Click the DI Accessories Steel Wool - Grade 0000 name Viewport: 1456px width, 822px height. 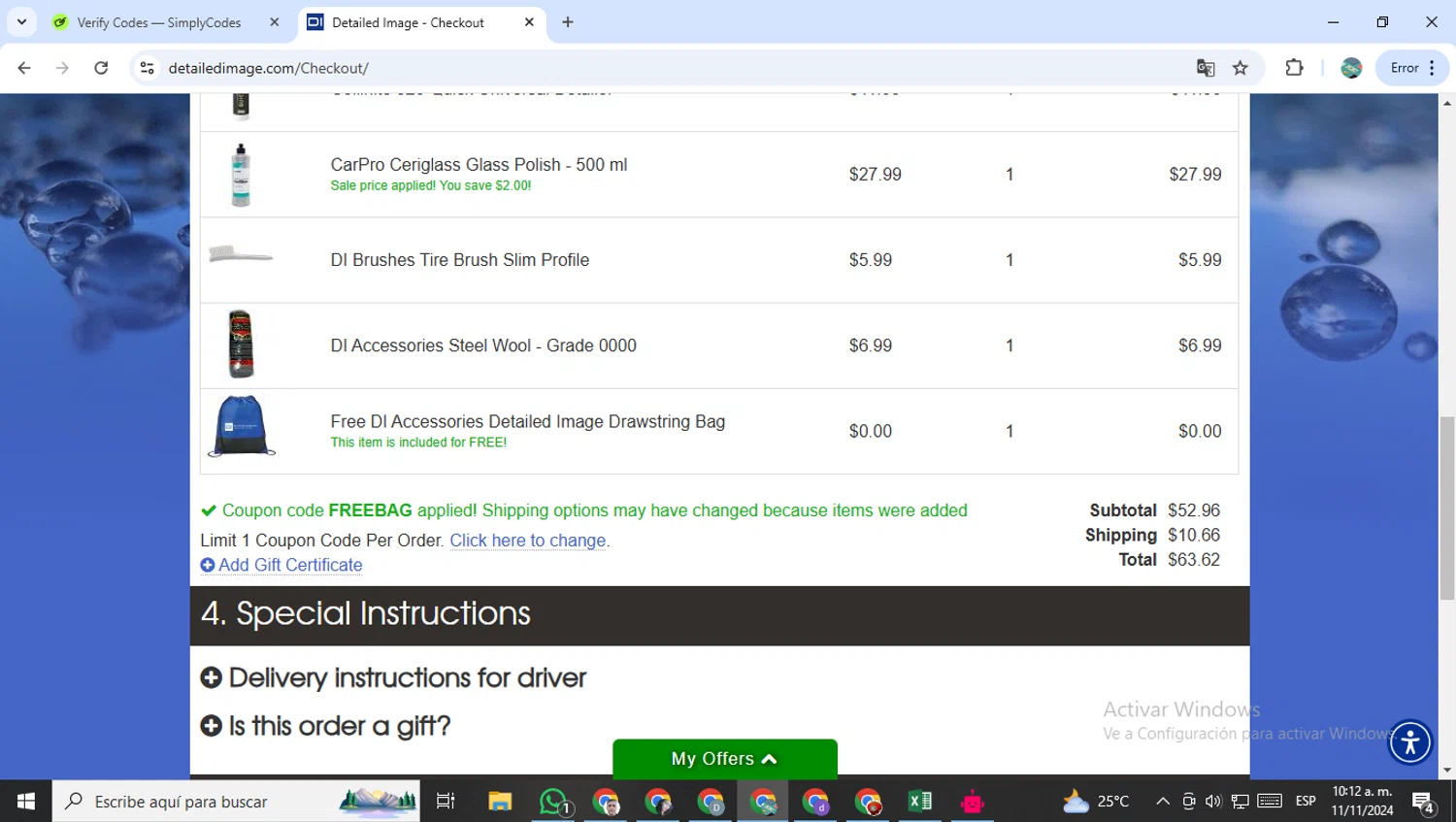pyautogui.click(x=483, y=345)
